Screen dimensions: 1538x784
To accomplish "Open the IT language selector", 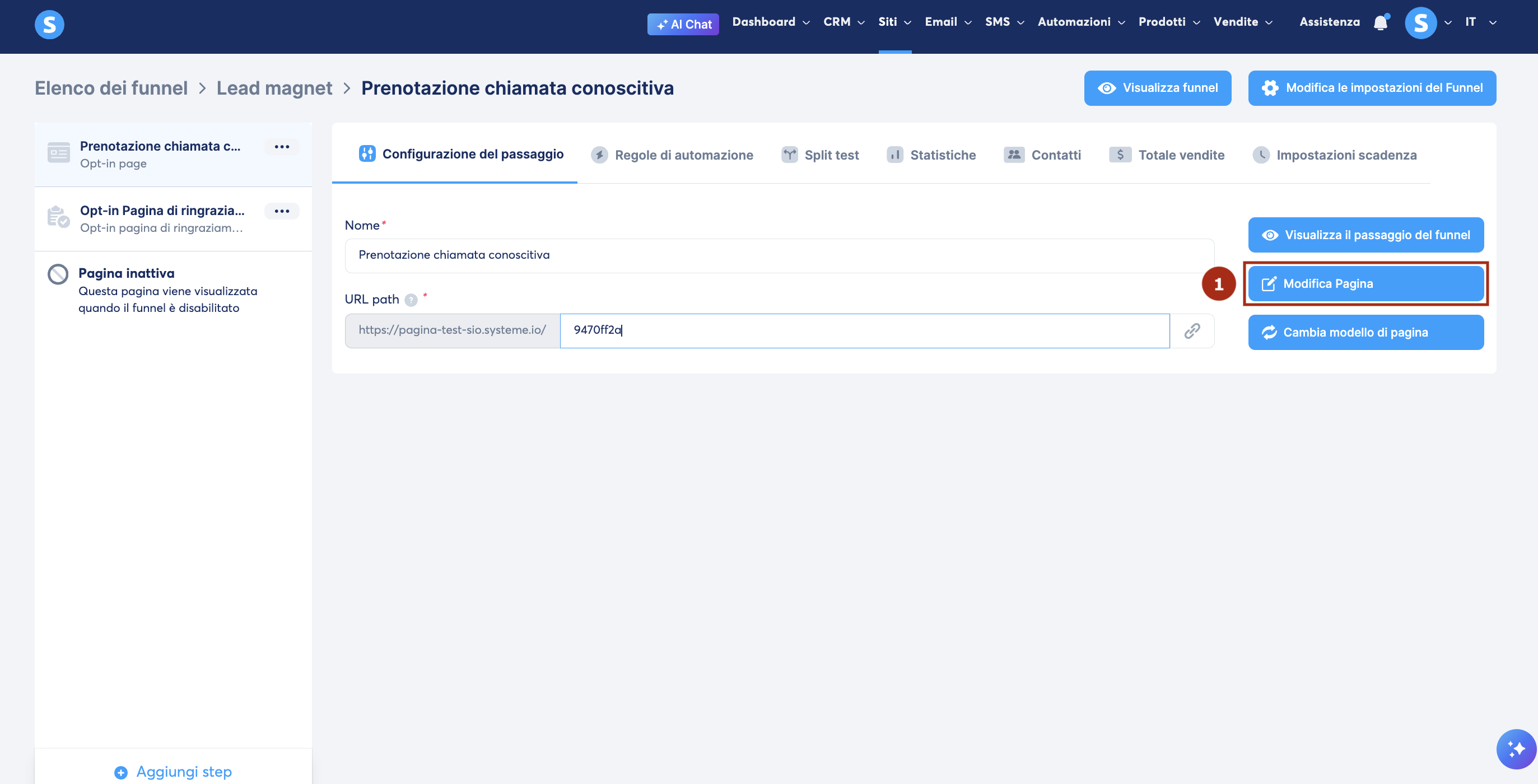I will (x=1480, y=22).
